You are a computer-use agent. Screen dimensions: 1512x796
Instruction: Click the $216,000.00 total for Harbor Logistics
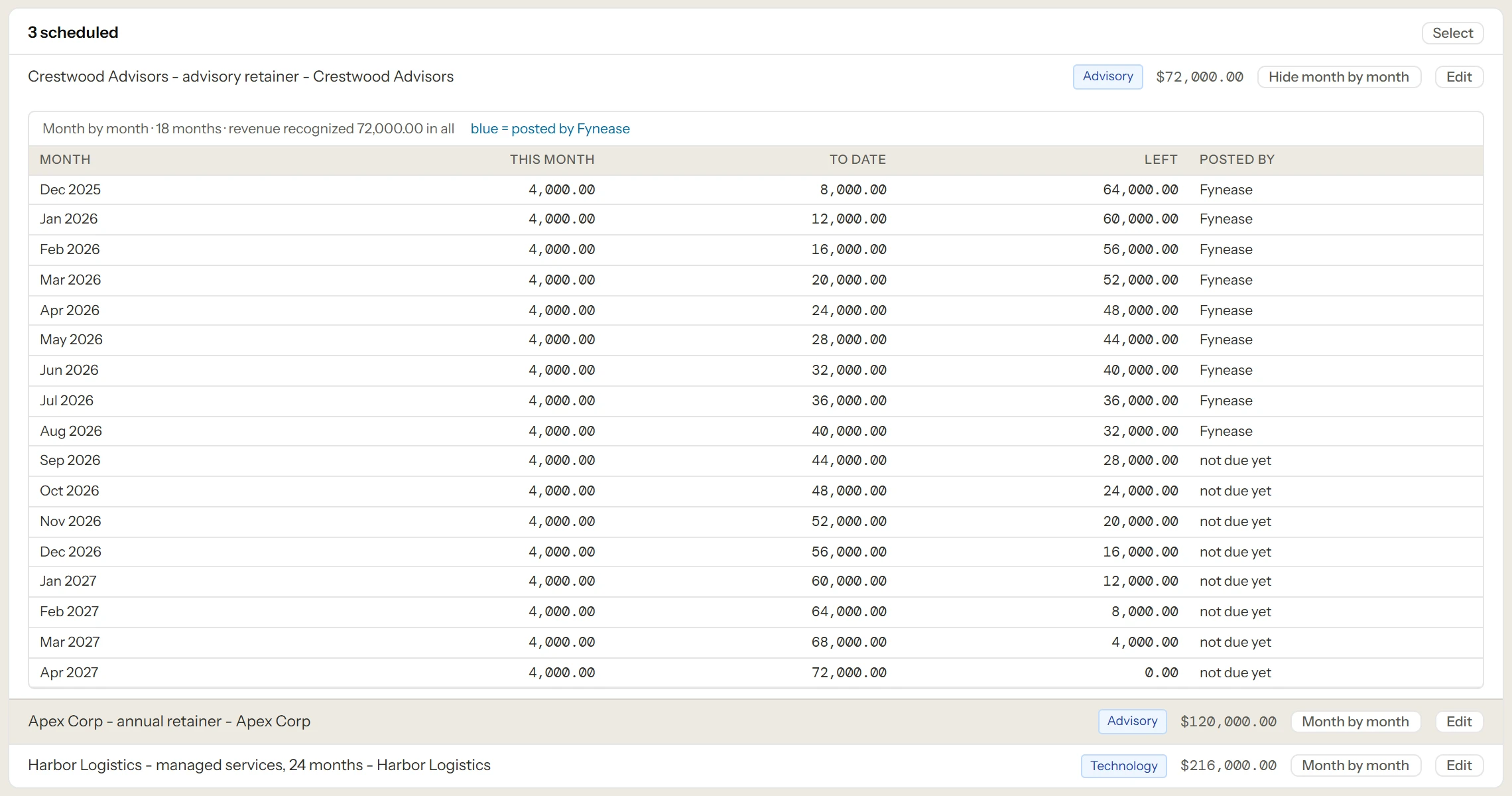click(1228, 765)
